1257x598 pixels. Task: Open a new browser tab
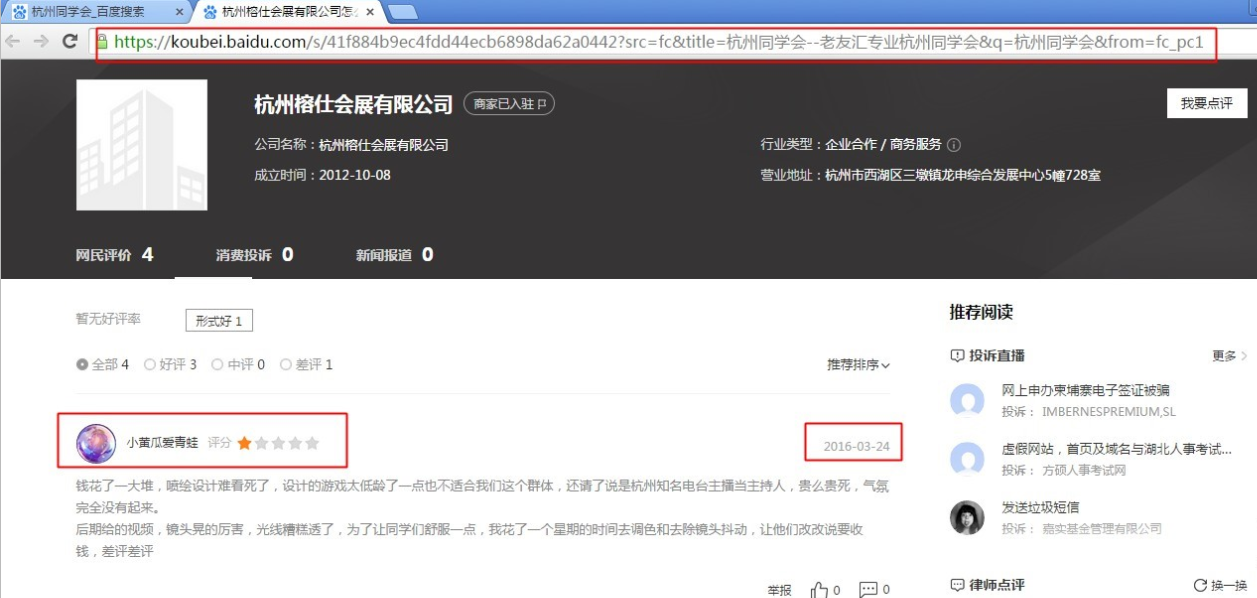[402, 12]
